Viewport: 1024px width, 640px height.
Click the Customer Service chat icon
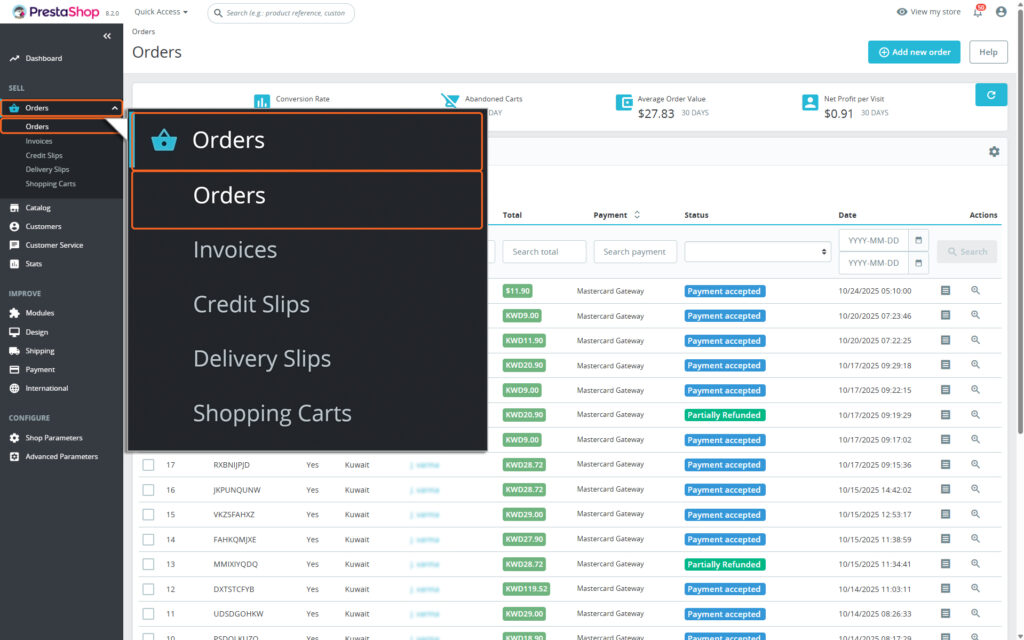point(14,245)
